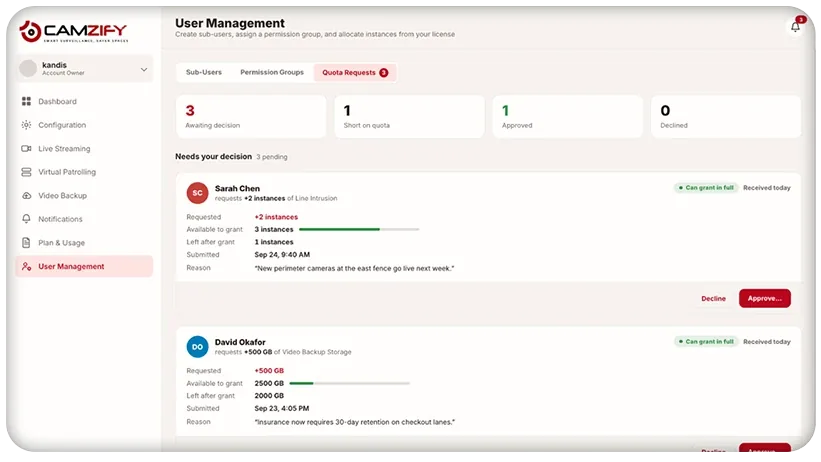Click the Sep 24, 9:40 AM submitted time
821x462 pixels.
(x=282, y=255)
